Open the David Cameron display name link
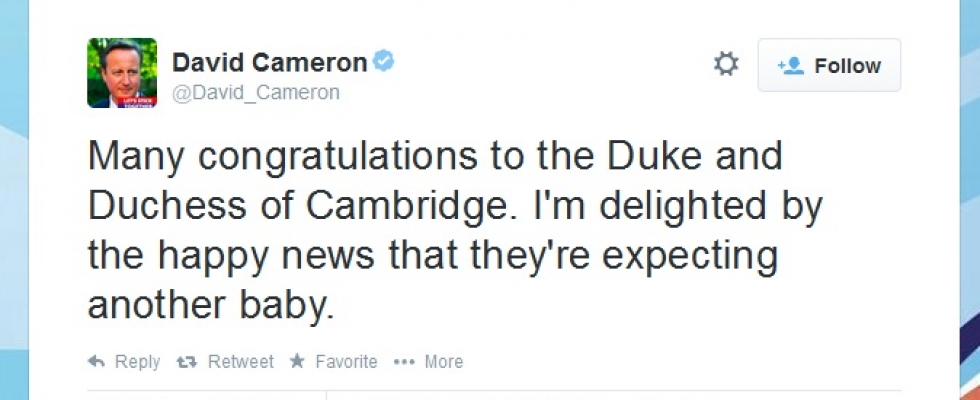 tap(269, 63)
